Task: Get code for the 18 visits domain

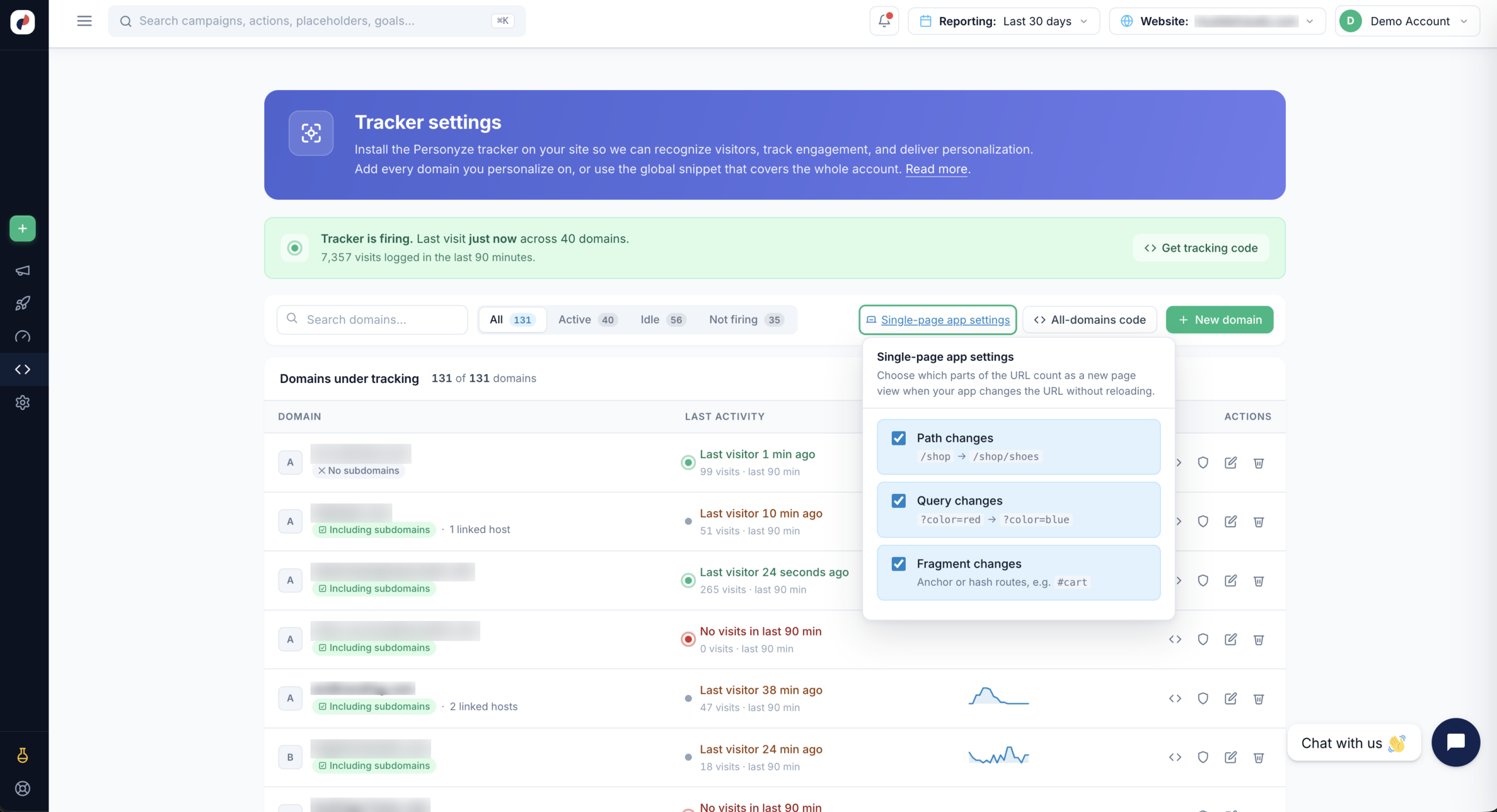Action: pyautogui.click(x=1175, y=758)
